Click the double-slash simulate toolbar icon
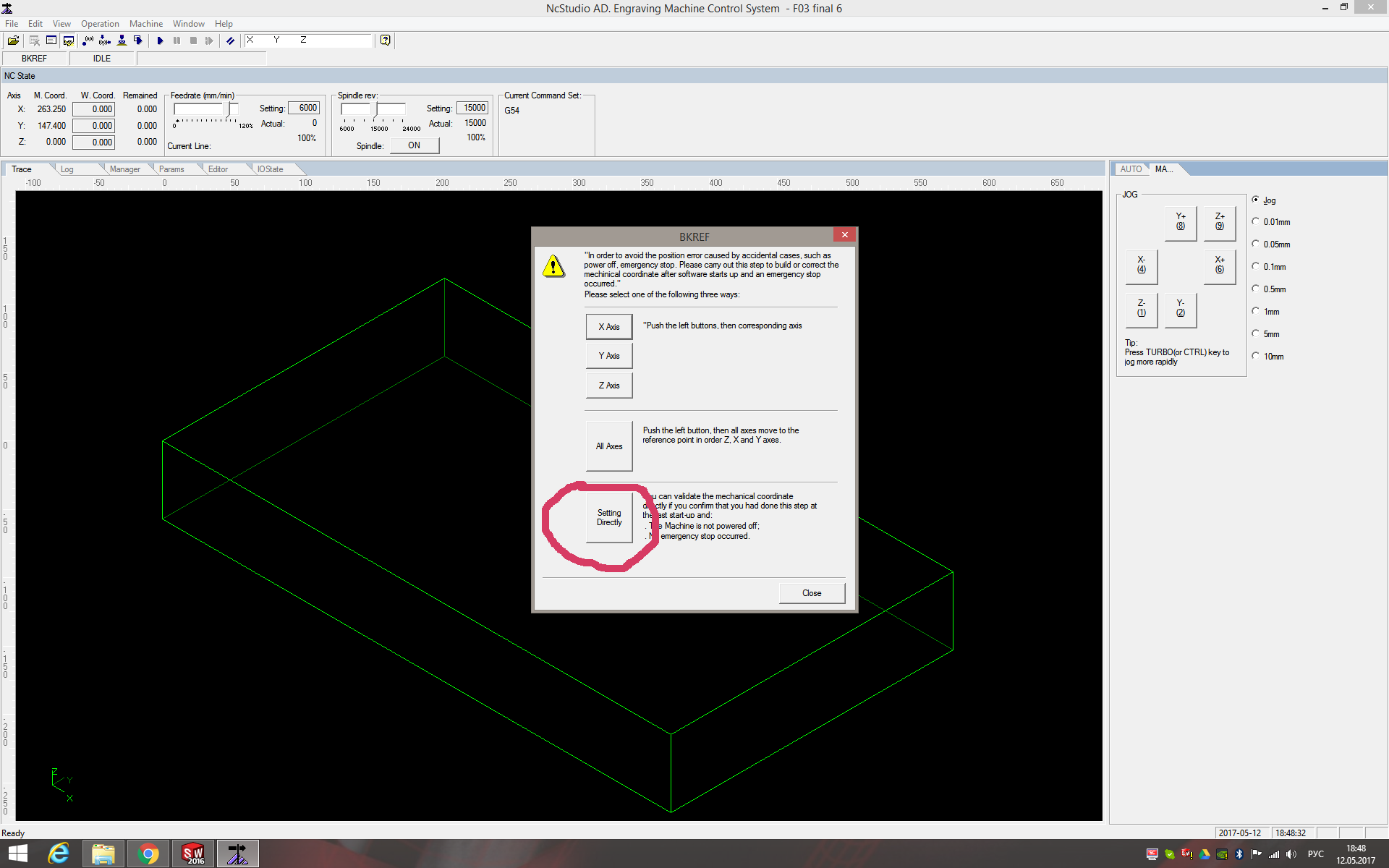Viewport: 1389px width, 868px height. [230, 41]
